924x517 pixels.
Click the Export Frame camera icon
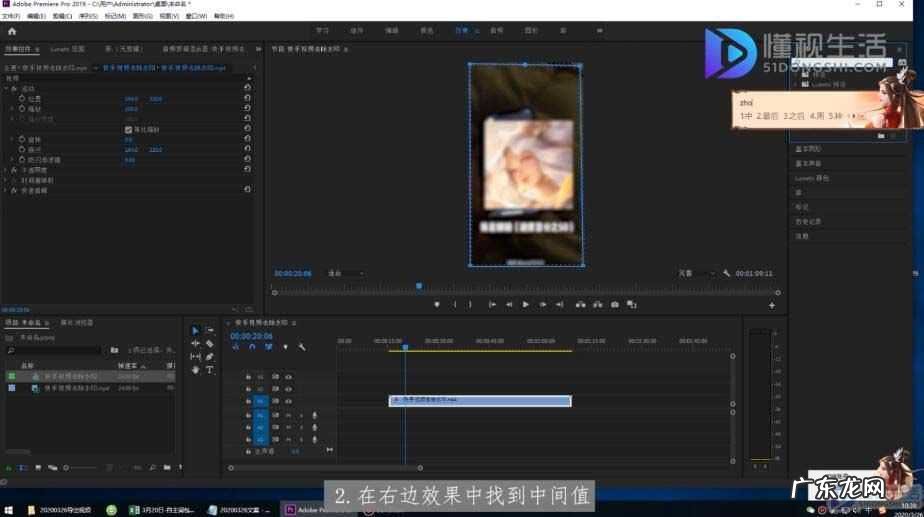(615, 304)
